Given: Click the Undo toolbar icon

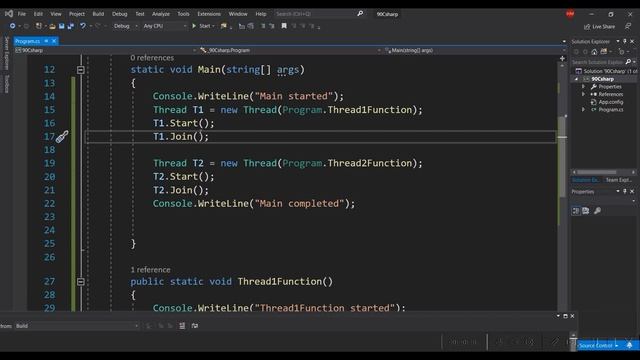Looking at the screenshot, I should pos(83,26).
